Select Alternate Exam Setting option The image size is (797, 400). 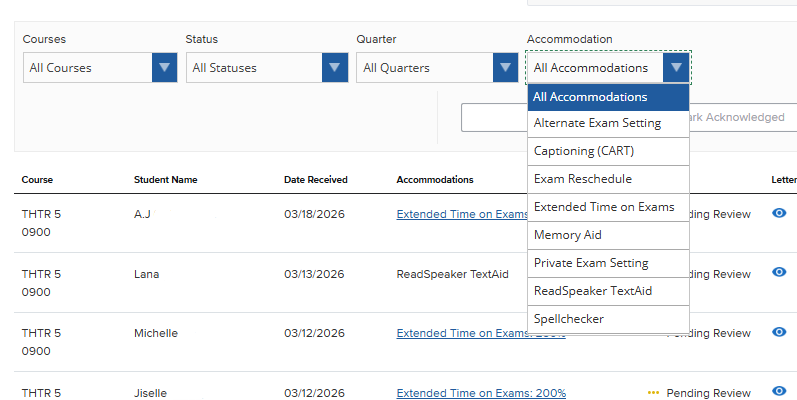pos(608,124)
